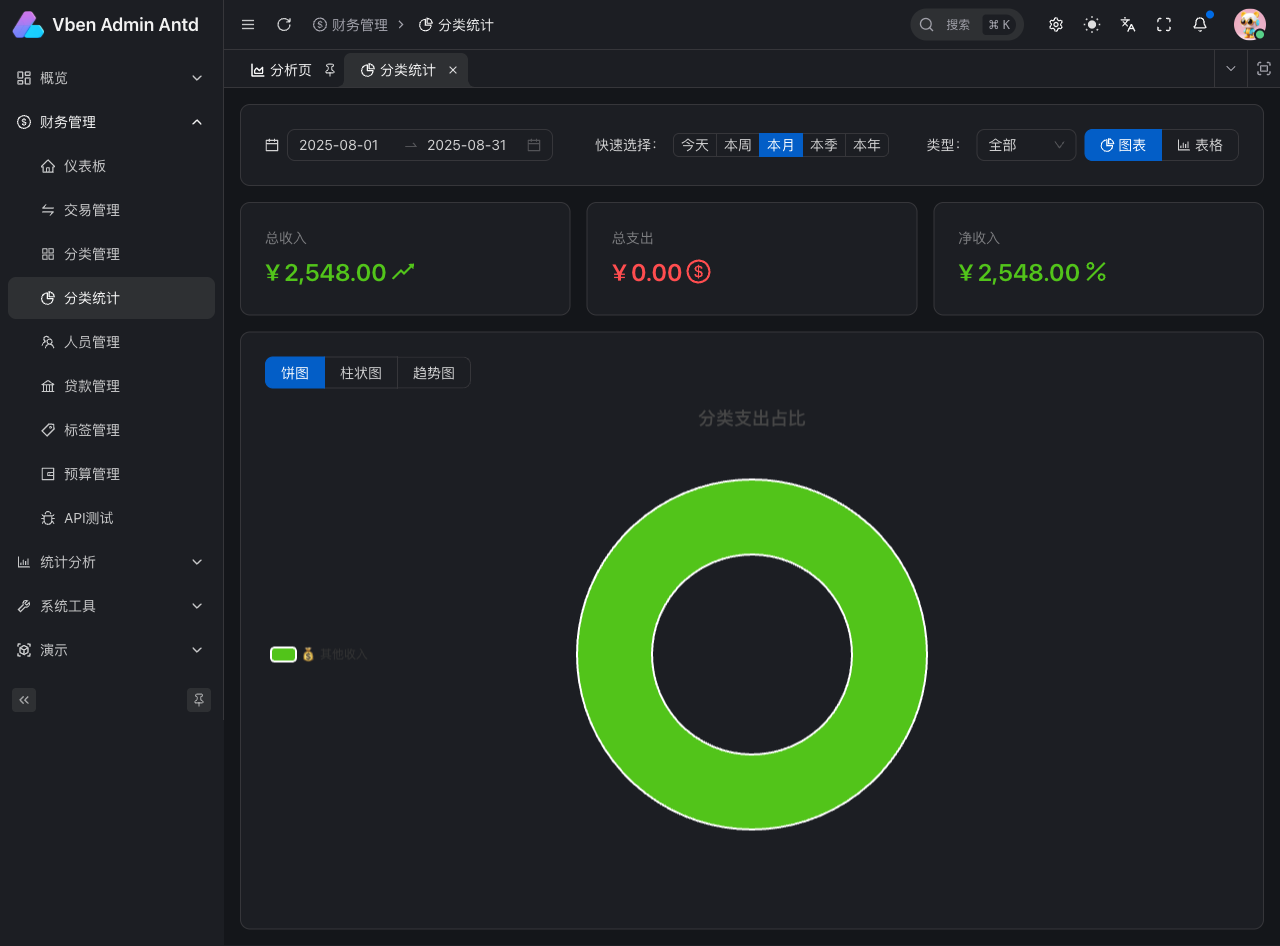Open the 类型 全部 dropdown
Image resolution: width=1280 pixels, height=946 pixels.
(x=1026, y=145)
